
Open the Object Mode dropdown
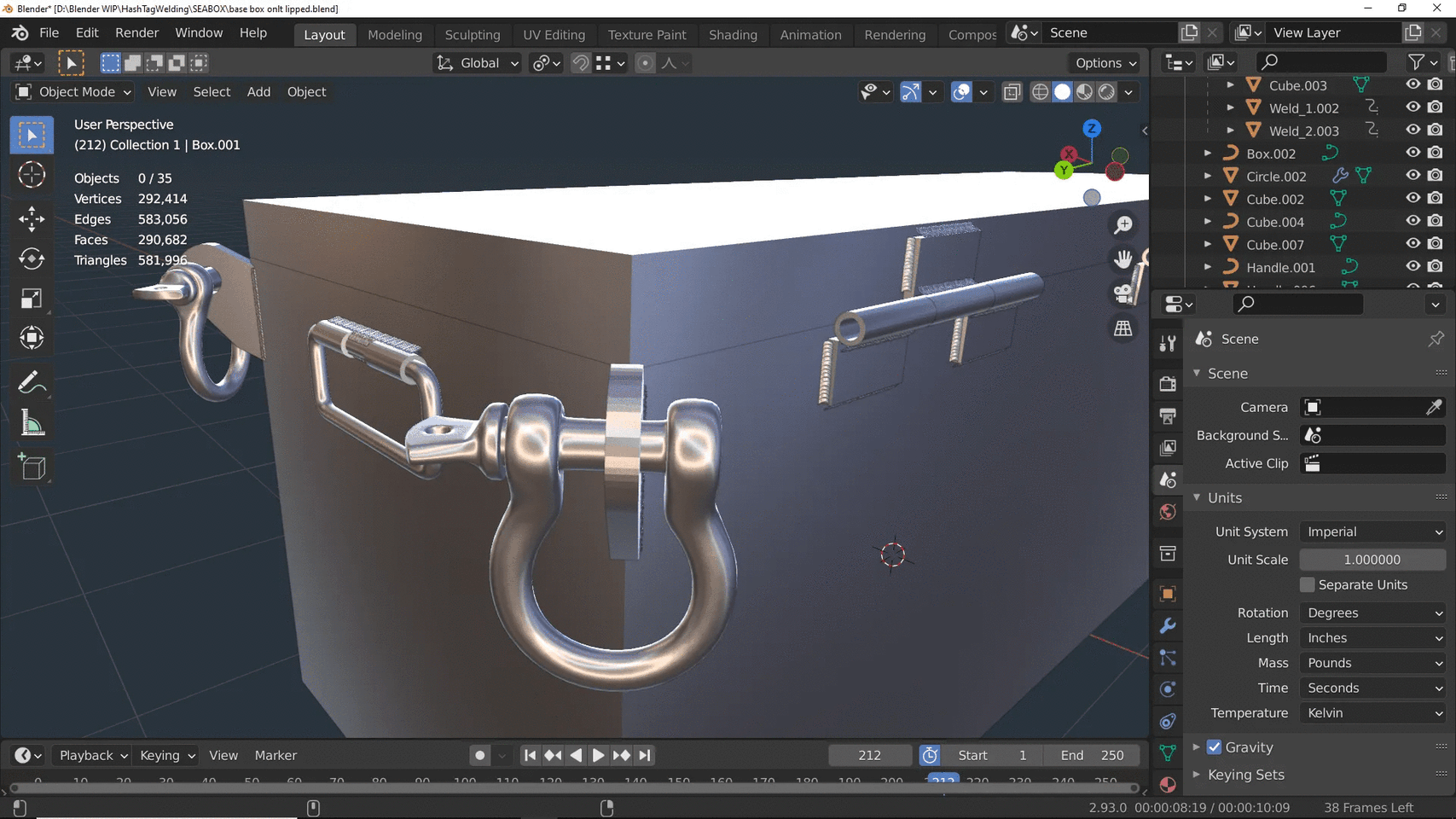(73, 92)
